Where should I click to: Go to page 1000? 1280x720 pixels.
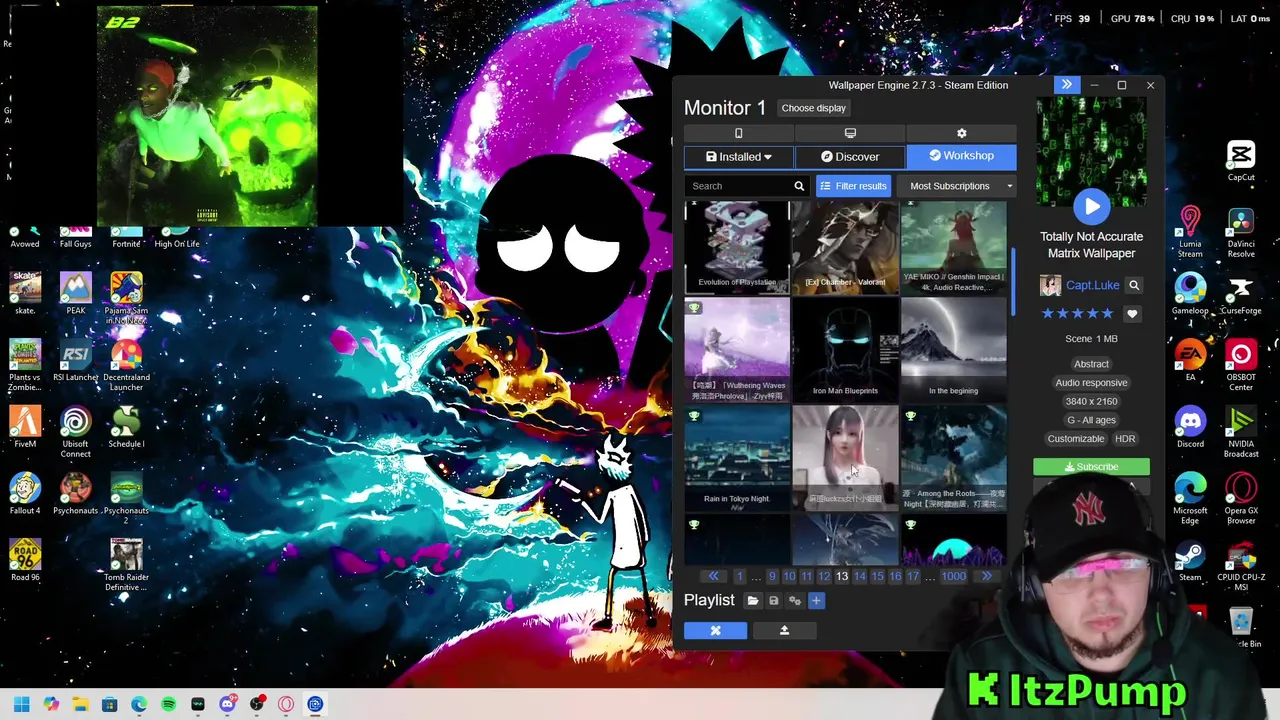click(x=954, y=576)
